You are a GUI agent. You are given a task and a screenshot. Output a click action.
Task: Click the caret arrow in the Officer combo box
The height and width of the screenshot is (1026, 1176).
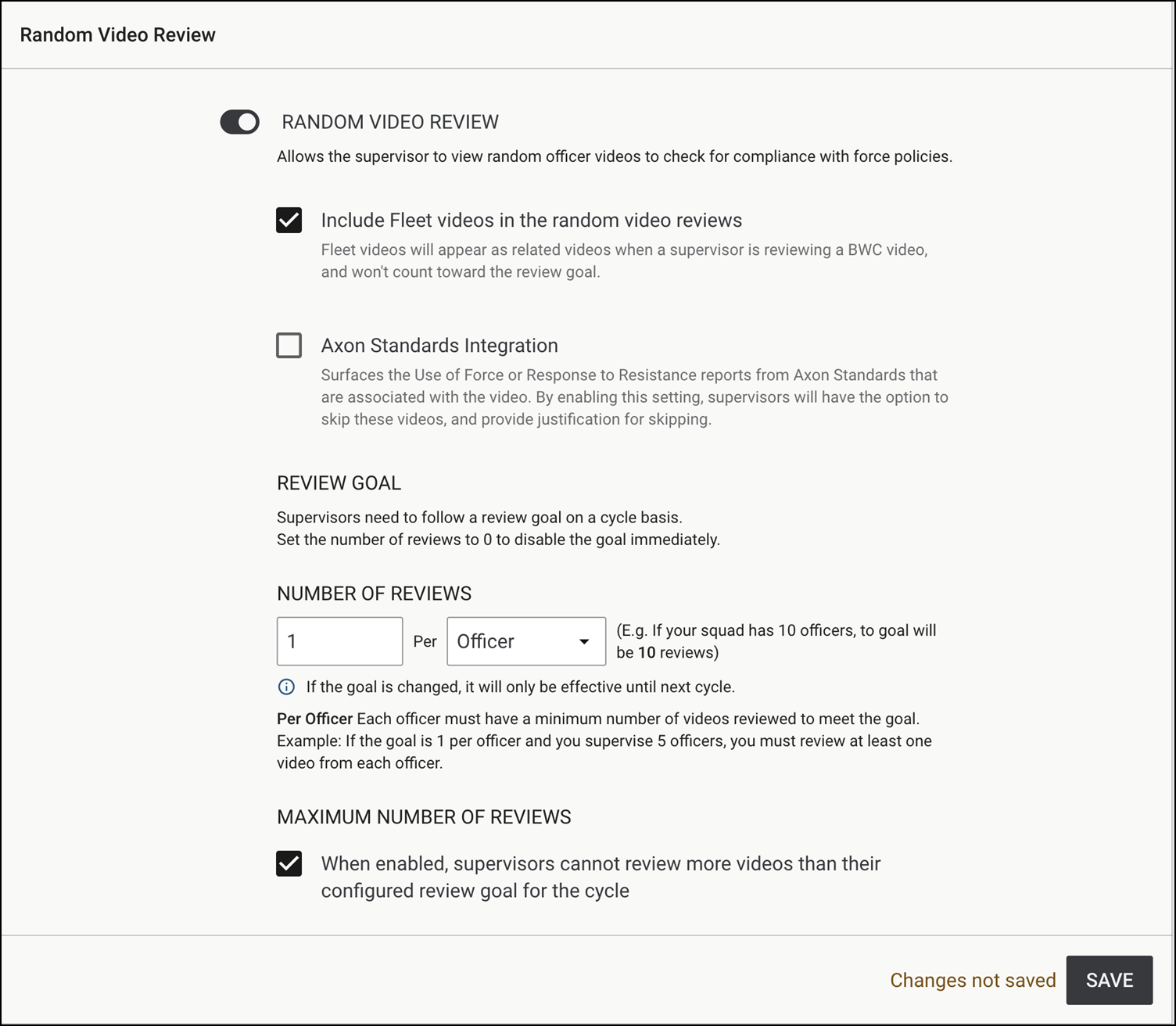(x=584, y=642)
